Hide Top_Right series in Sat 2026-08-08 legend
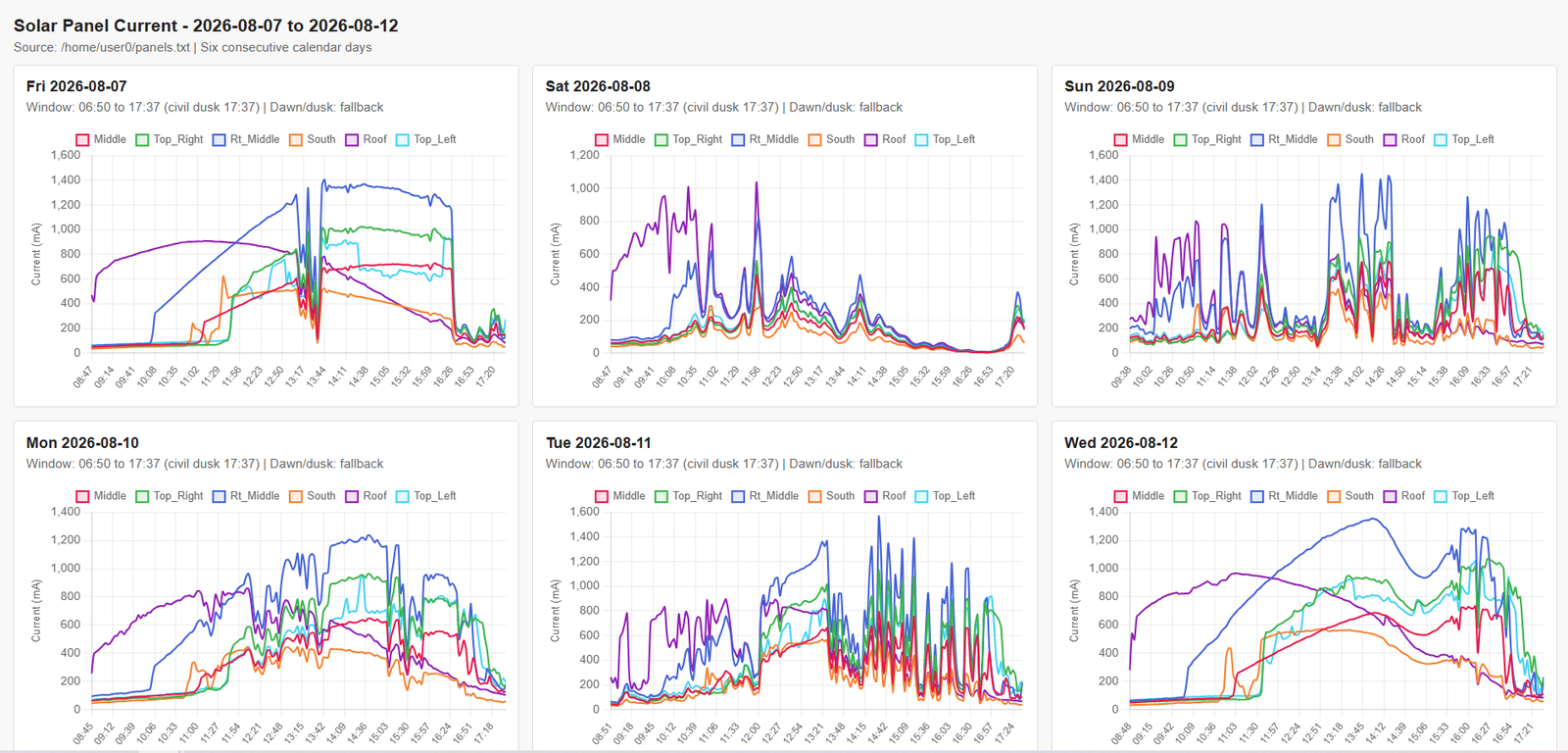The height and width of the screenshot is (753, 1568). point(688,139)
